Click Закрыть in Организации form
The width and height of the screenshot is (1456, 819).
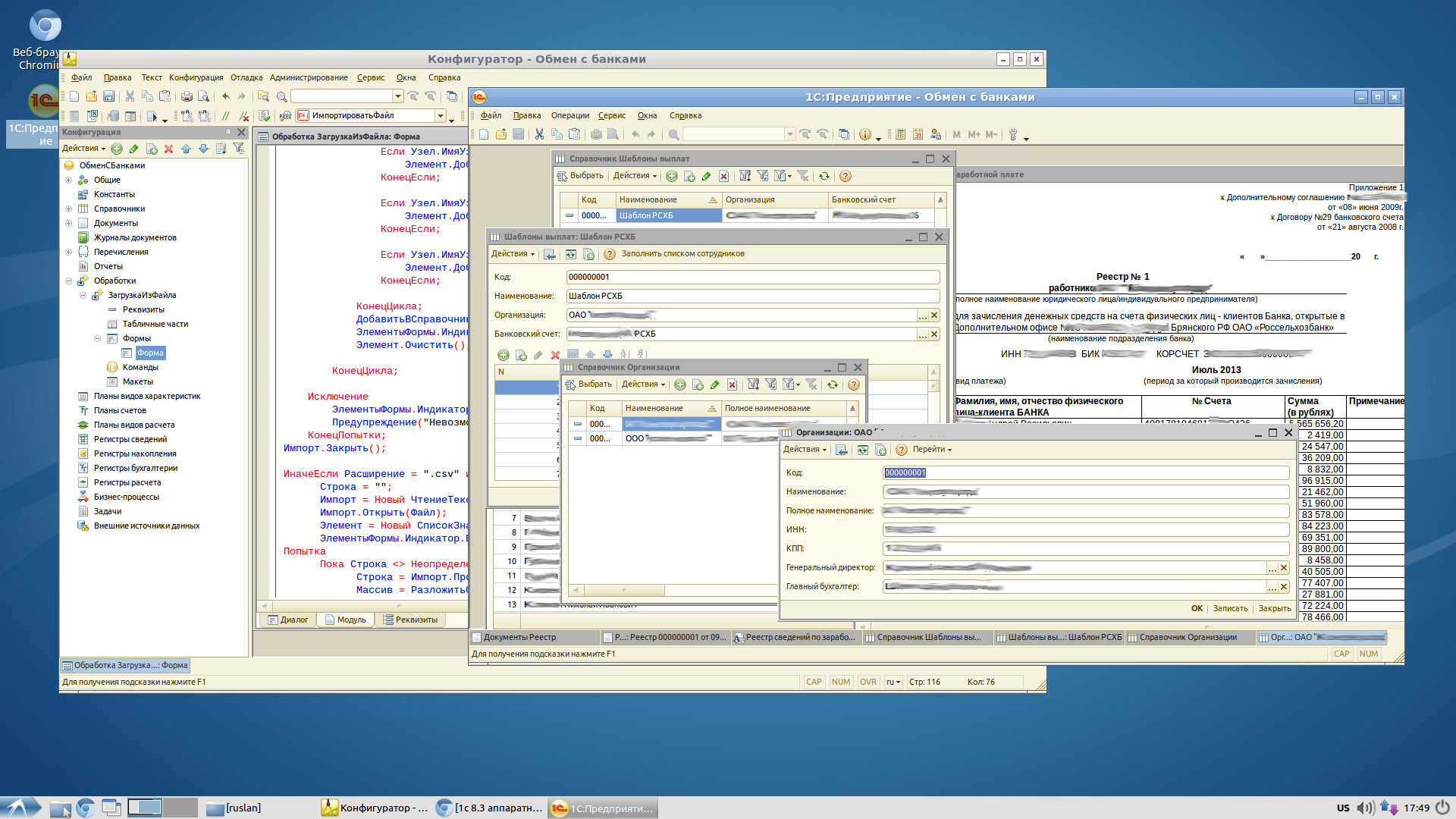1275,608
